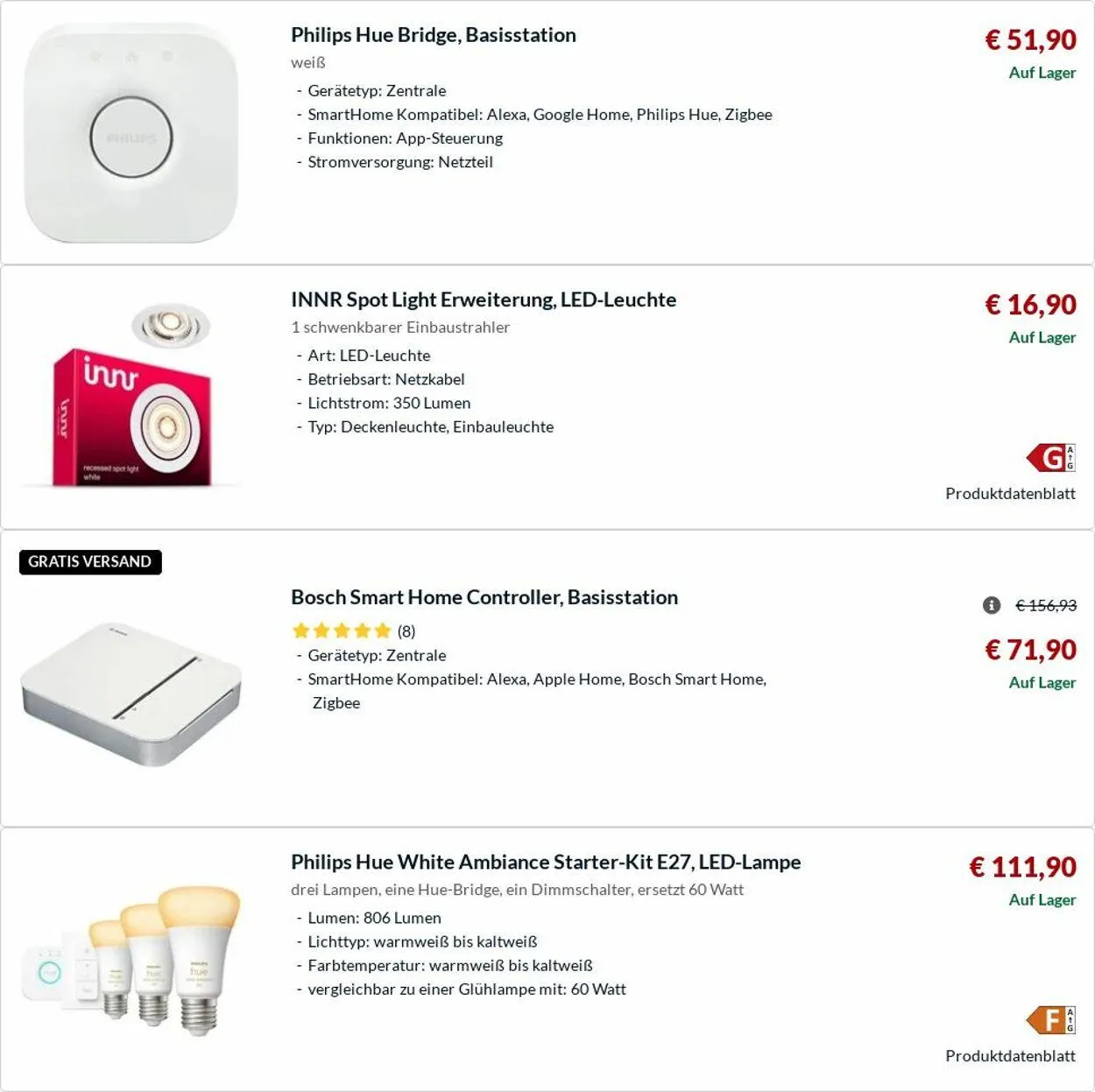Open Philips Hue Bridge product image

coord(131,133)
